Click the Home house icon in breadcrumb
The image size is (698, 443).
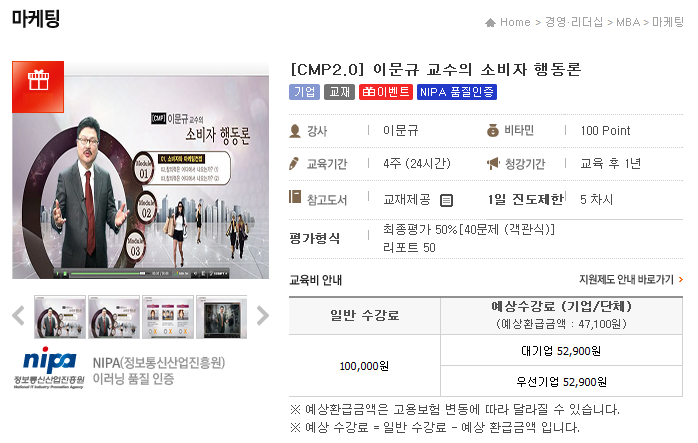(x=490, y=22)
